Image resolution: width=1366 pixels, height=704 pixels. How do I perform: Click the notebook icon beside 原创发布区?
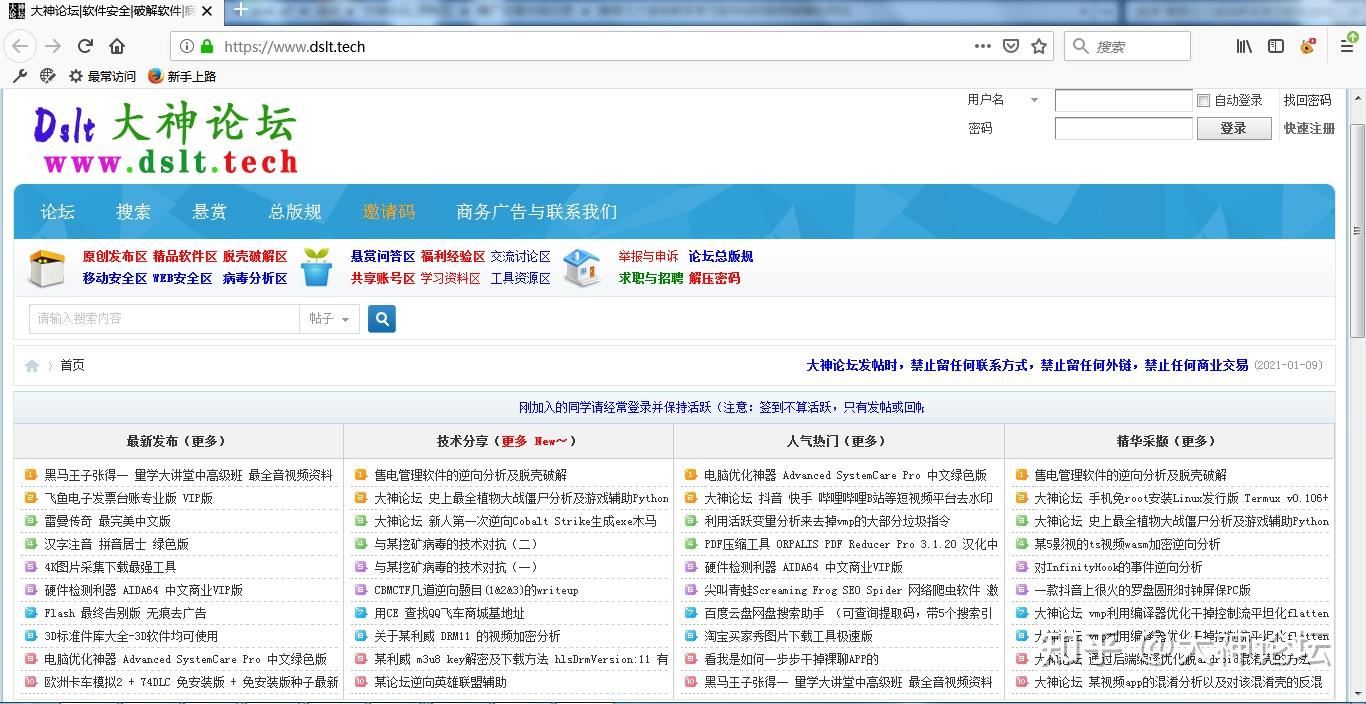coord(47,267)
